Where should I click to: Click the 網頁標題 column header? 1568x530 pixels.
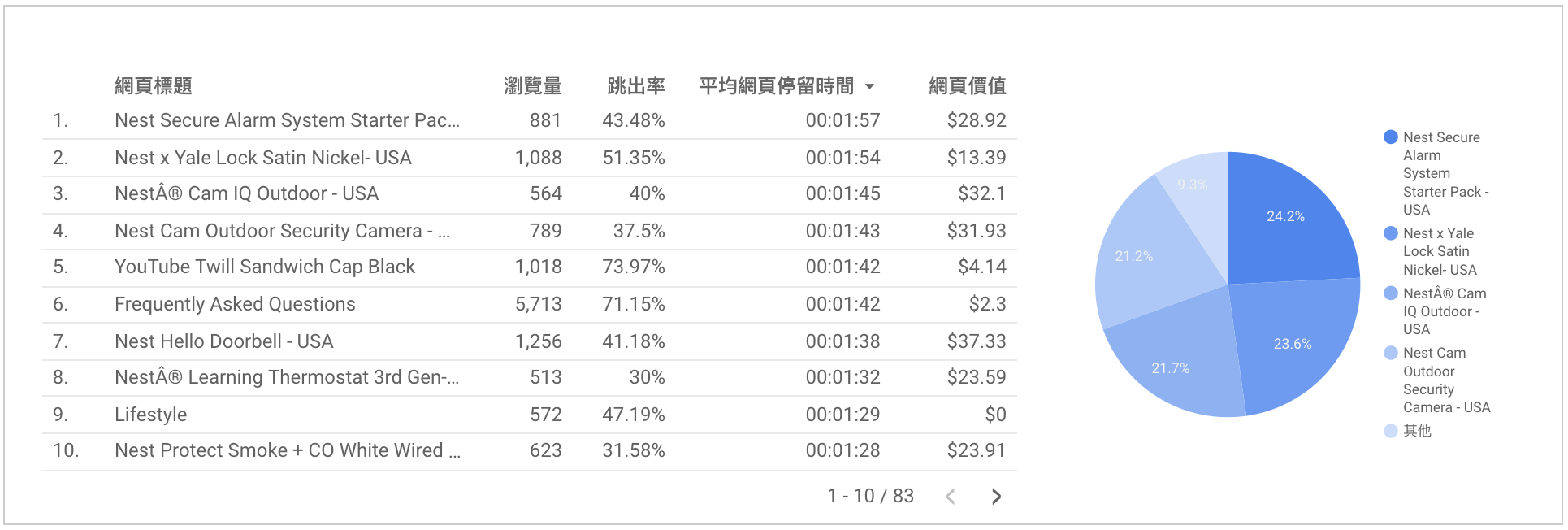click(154, 86)
